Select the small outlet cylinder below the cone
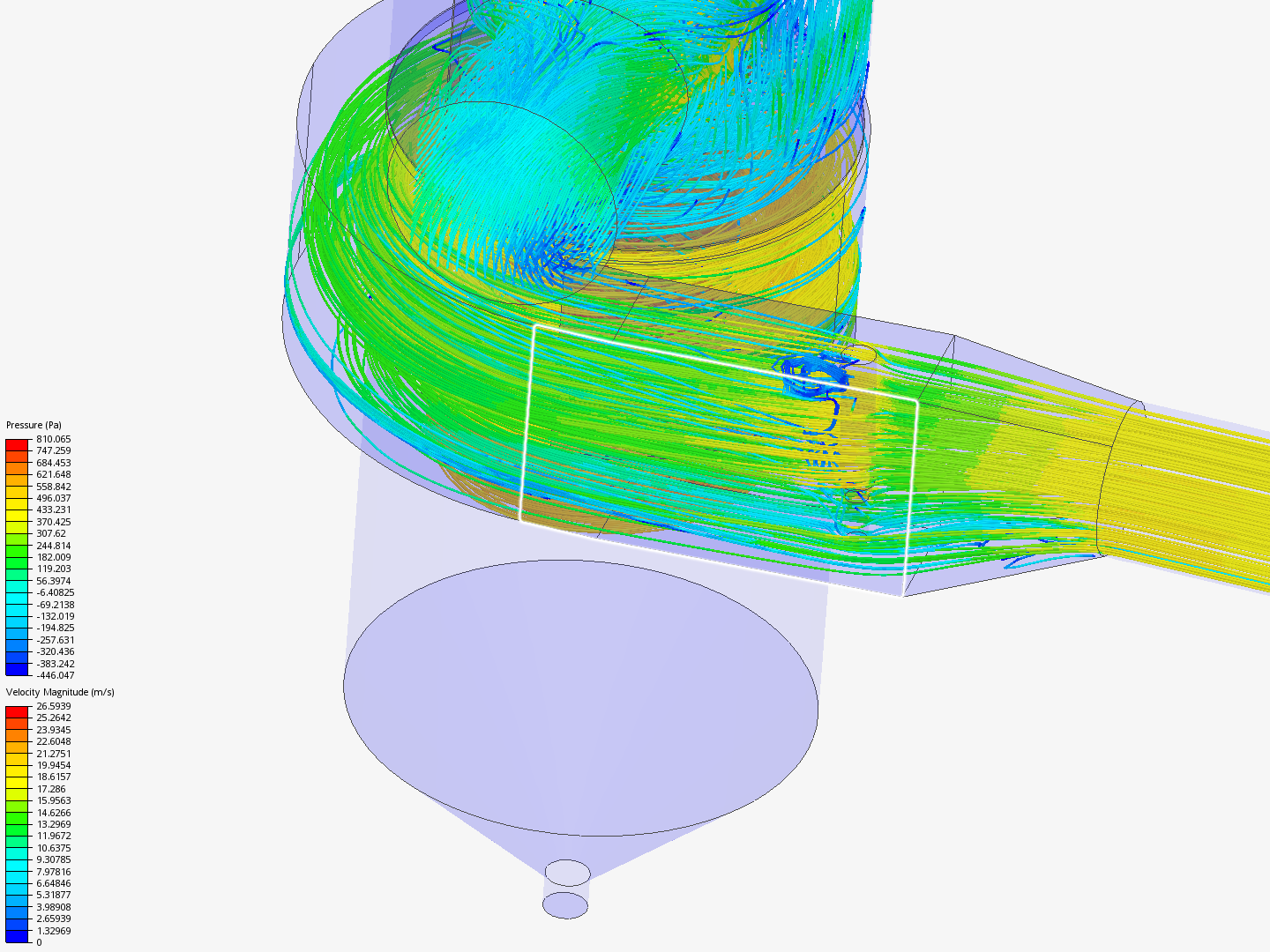The height and width of the screenshot is (952, 1270). click(566, 889)
